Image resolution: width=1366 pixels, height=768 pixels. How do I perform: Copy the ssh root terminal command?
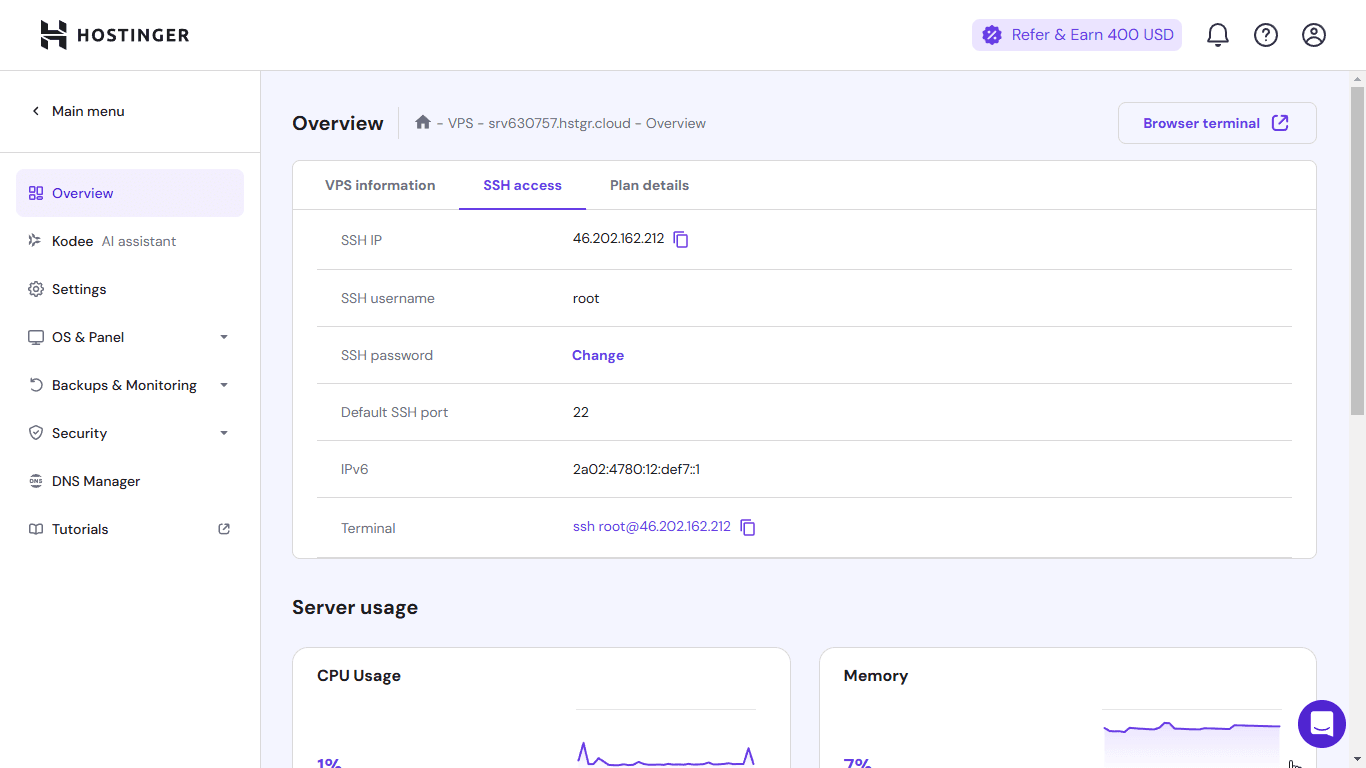click(748, 527)
